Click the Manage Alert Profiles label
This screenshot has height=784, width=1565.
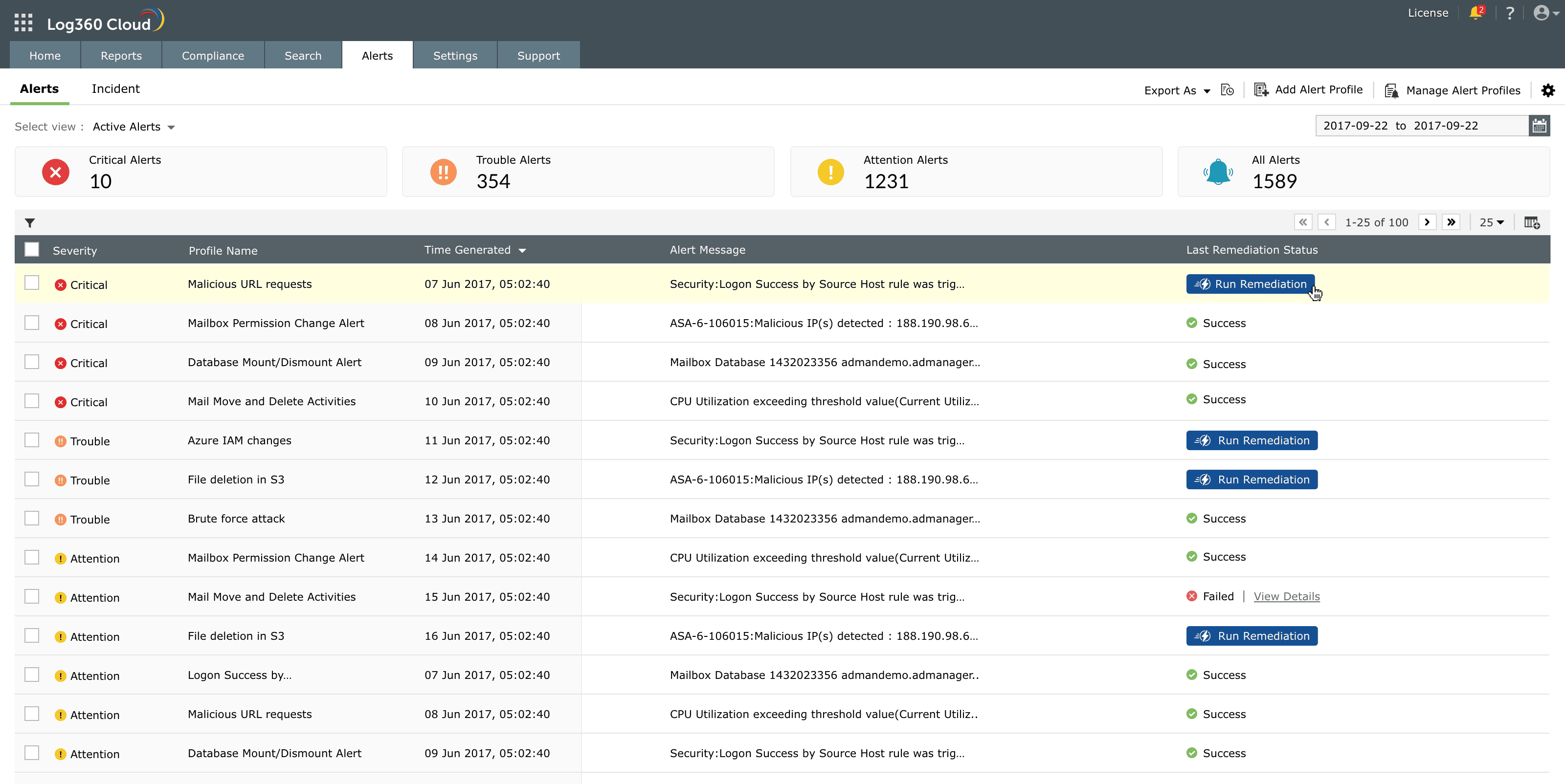click(1463, 90)
